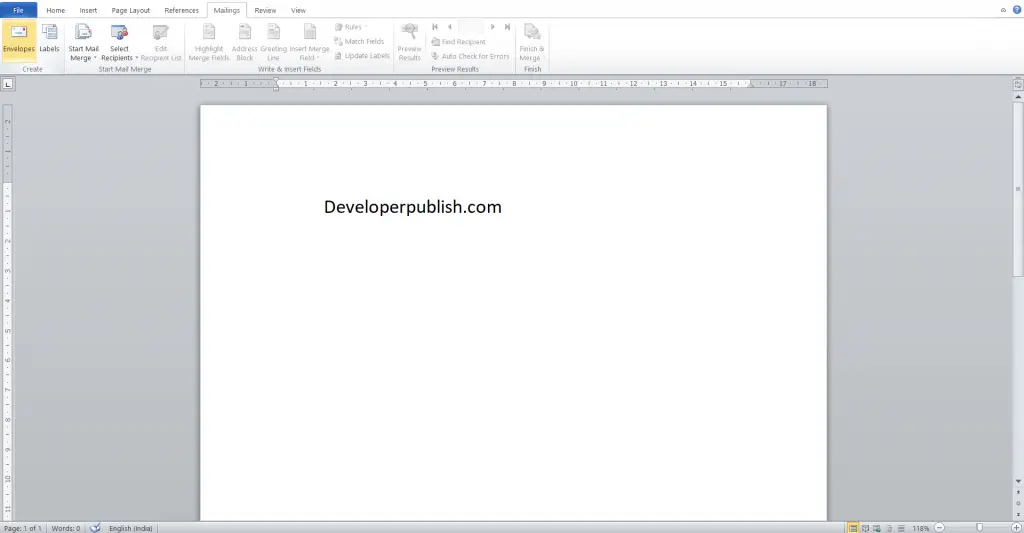
Task: Click the zoom in plus button
Action: pyautogui.click(x=1016, y=527)
